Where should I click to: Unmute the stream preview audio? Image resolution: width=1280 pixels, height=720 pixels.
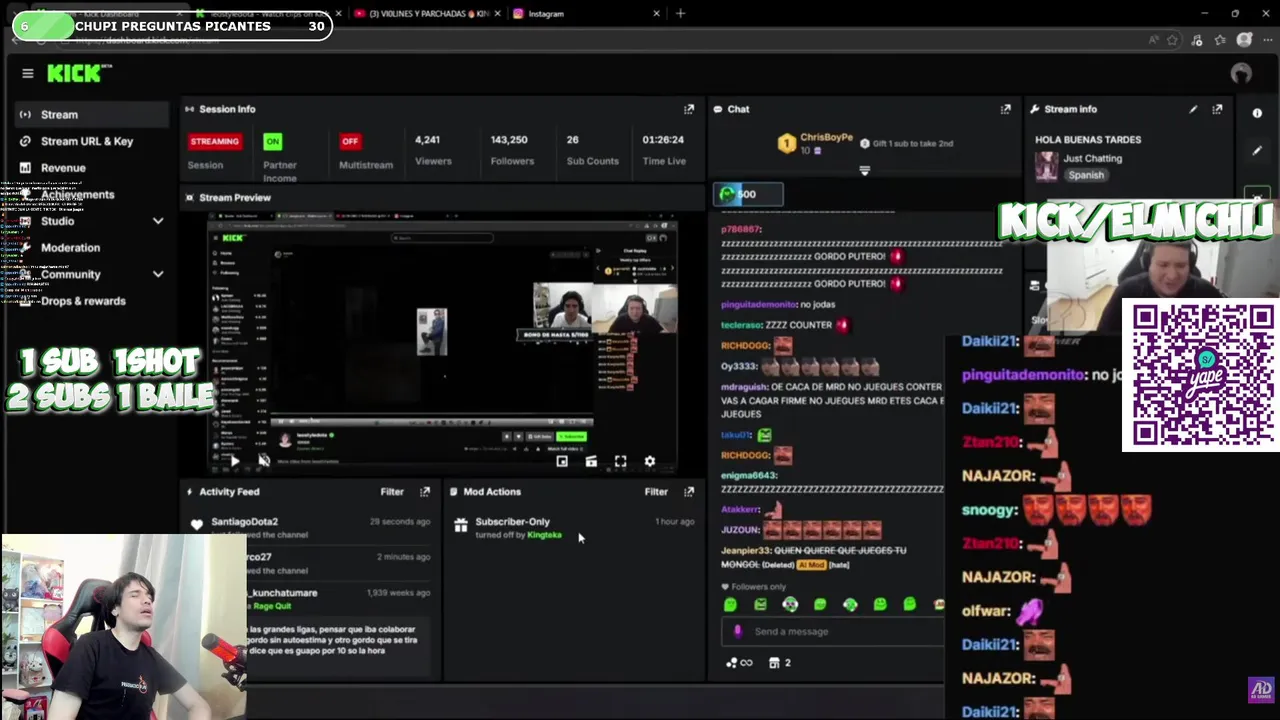coord(263,461)
